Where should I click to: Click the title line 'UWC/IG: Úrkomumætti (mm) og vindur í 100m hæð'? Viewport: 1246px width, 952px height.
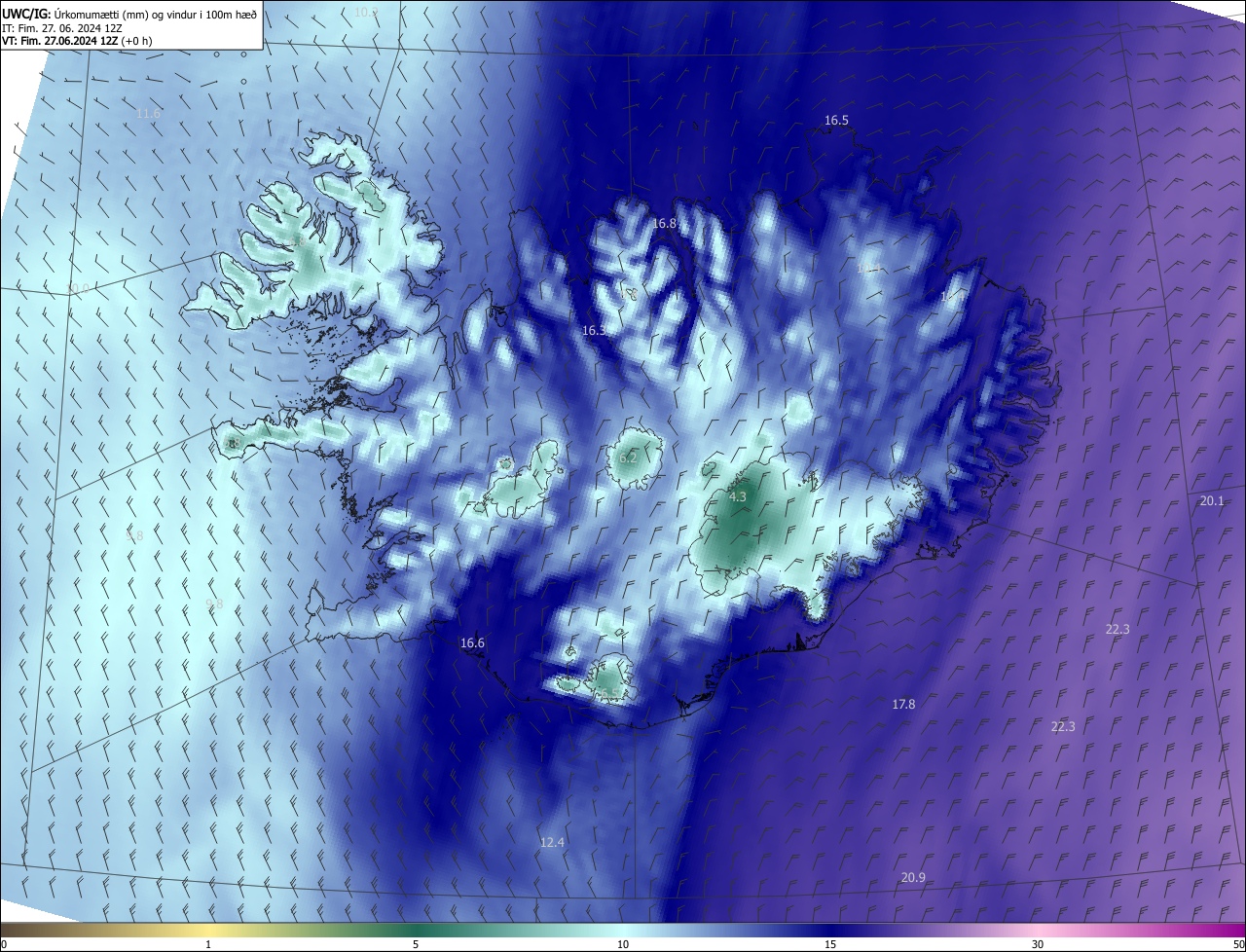[129, 14]
